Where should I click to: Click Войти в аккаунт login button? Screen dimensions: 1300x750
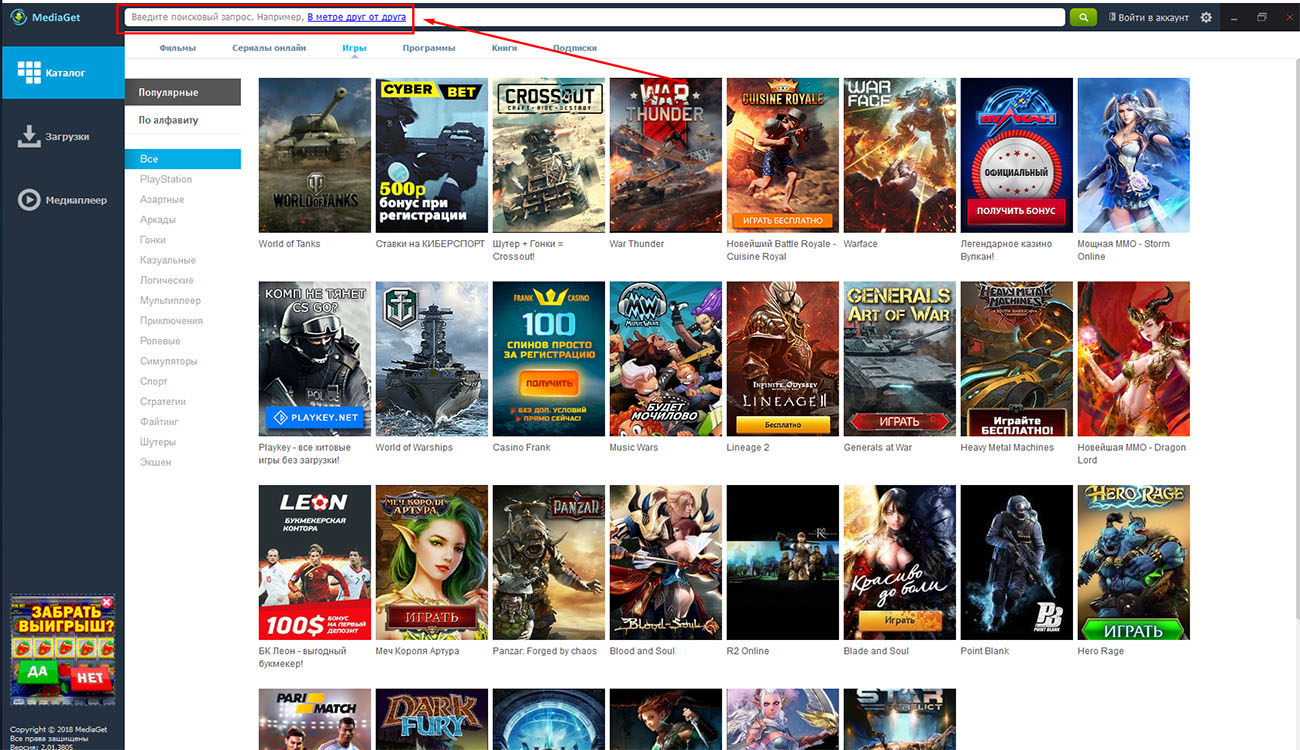click(x=1149, y=18)
